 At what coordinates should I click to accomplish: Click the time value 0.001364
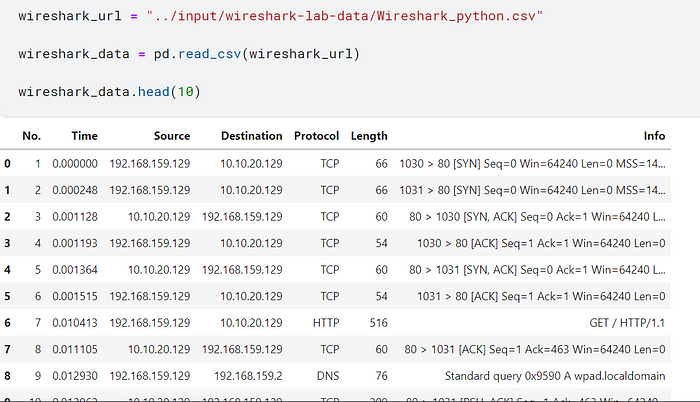75,270
